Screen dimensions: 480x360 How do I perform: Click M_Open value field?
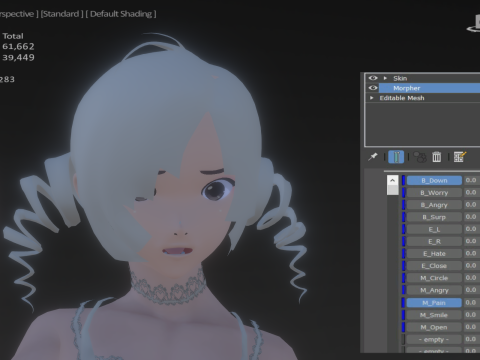pos(472,327)
